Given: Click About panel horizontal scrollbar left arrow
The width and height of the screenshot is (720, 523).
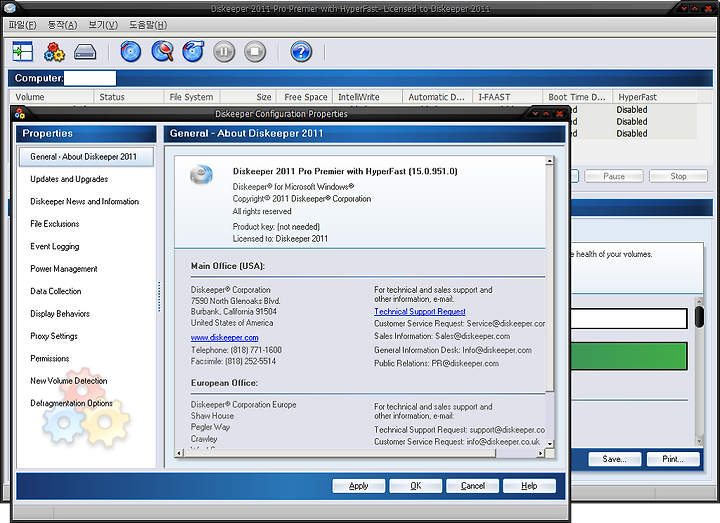Looking at the screenshot, I should [x=179, y=453].
